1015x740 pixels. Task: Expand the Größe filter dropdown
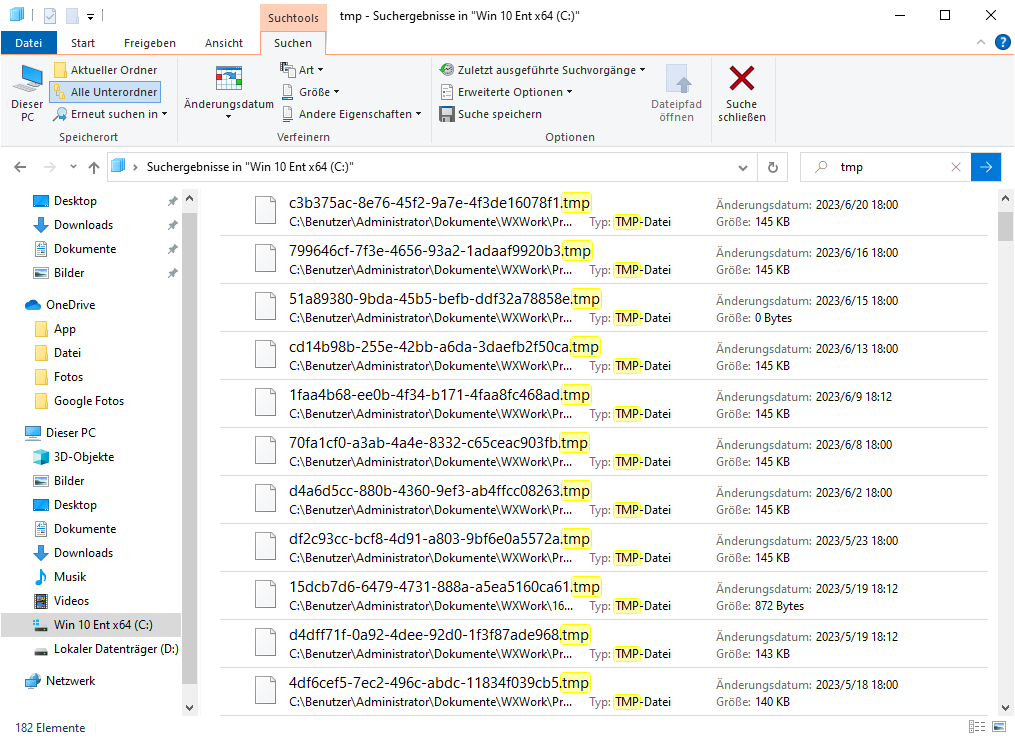point(319,92)
